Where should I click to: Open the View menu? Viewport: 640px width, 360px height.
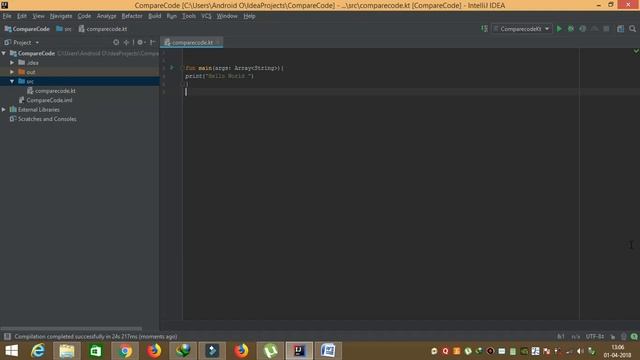pyautogui.click(x=38, y=16)
